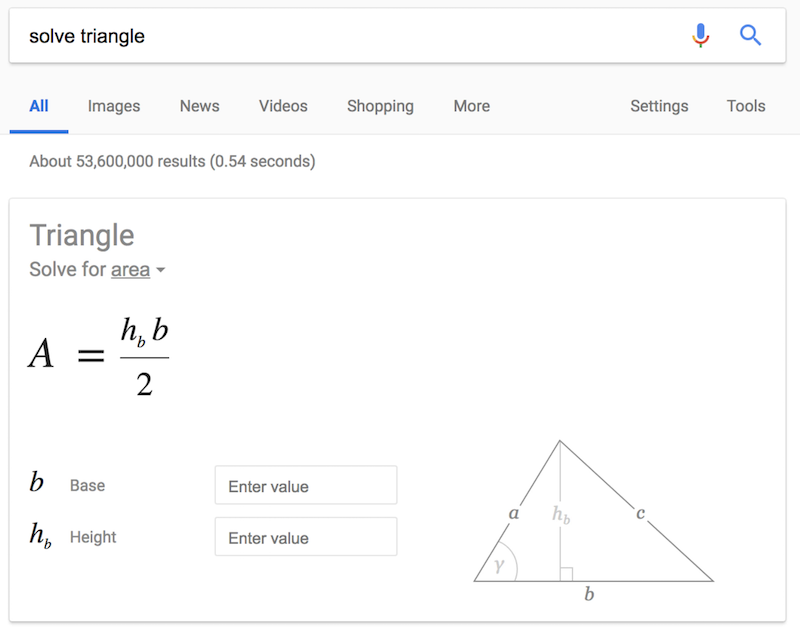Expand the More search categories menu
The width and height of the screenshot is (800, 633).
pos(471,106)
